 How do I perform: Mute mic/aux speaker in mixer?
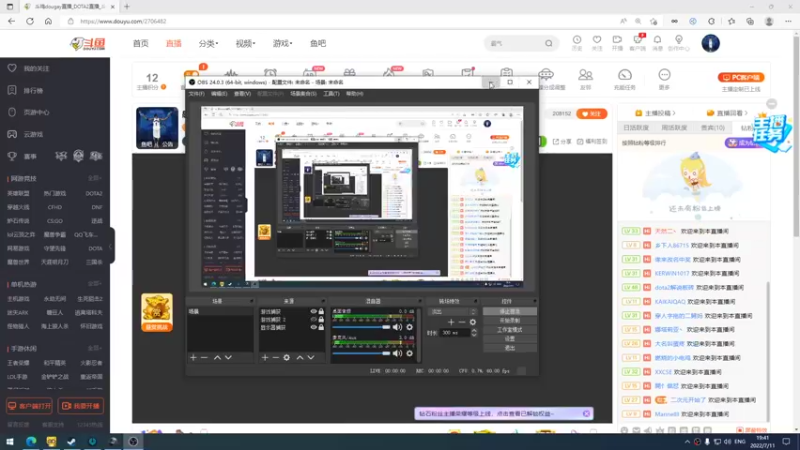(x=397, y=353)
